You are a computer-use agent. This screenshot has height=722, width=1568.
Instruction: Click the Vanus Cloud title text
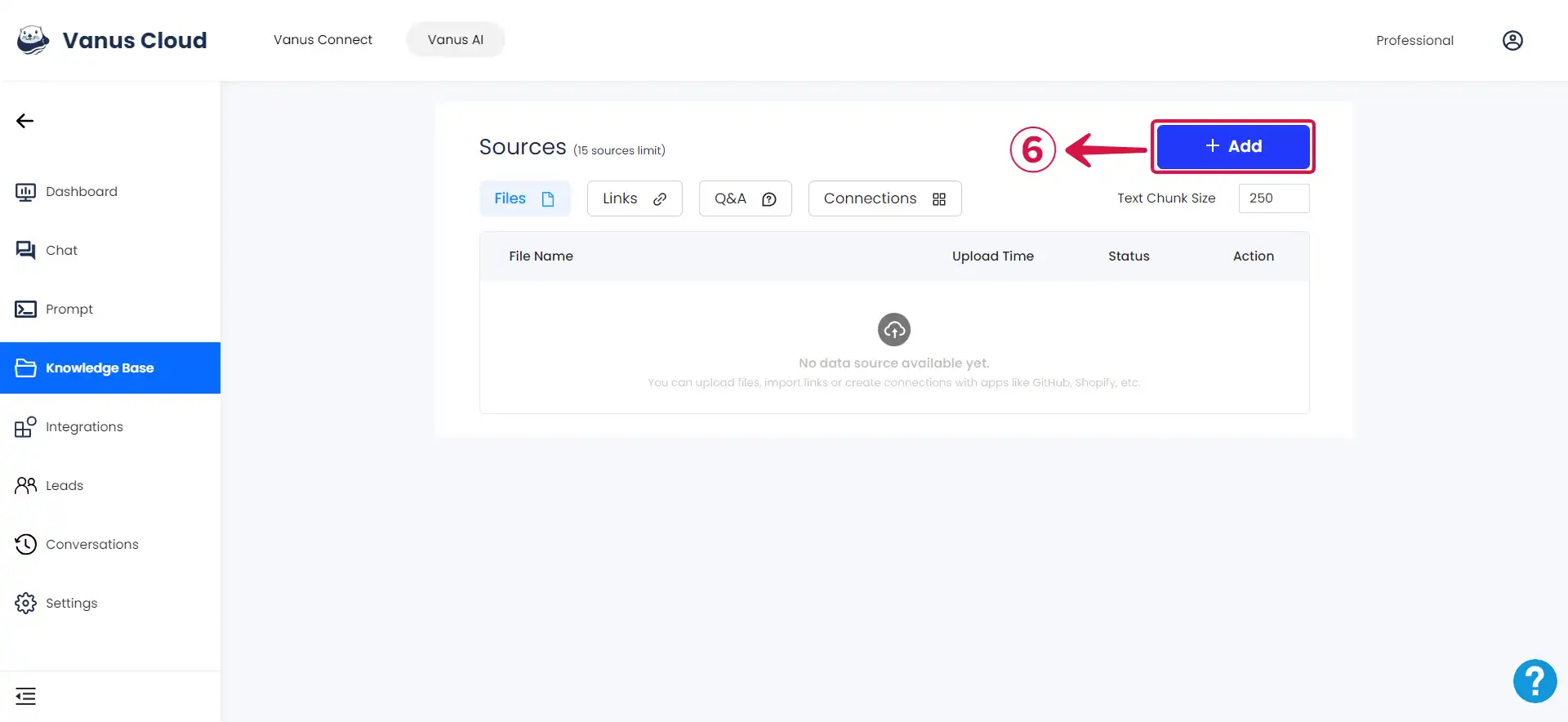[135, 40]
